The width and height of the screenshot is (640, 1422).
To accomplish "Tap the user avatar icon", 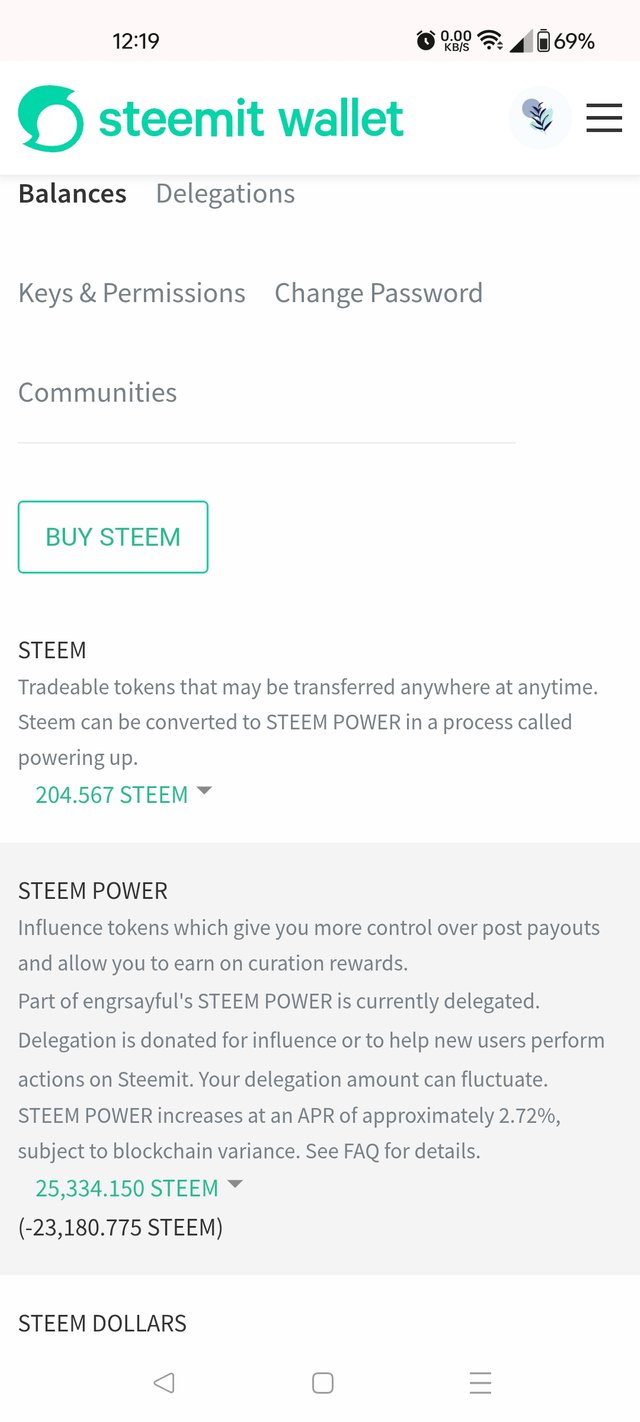I will 540,118.
